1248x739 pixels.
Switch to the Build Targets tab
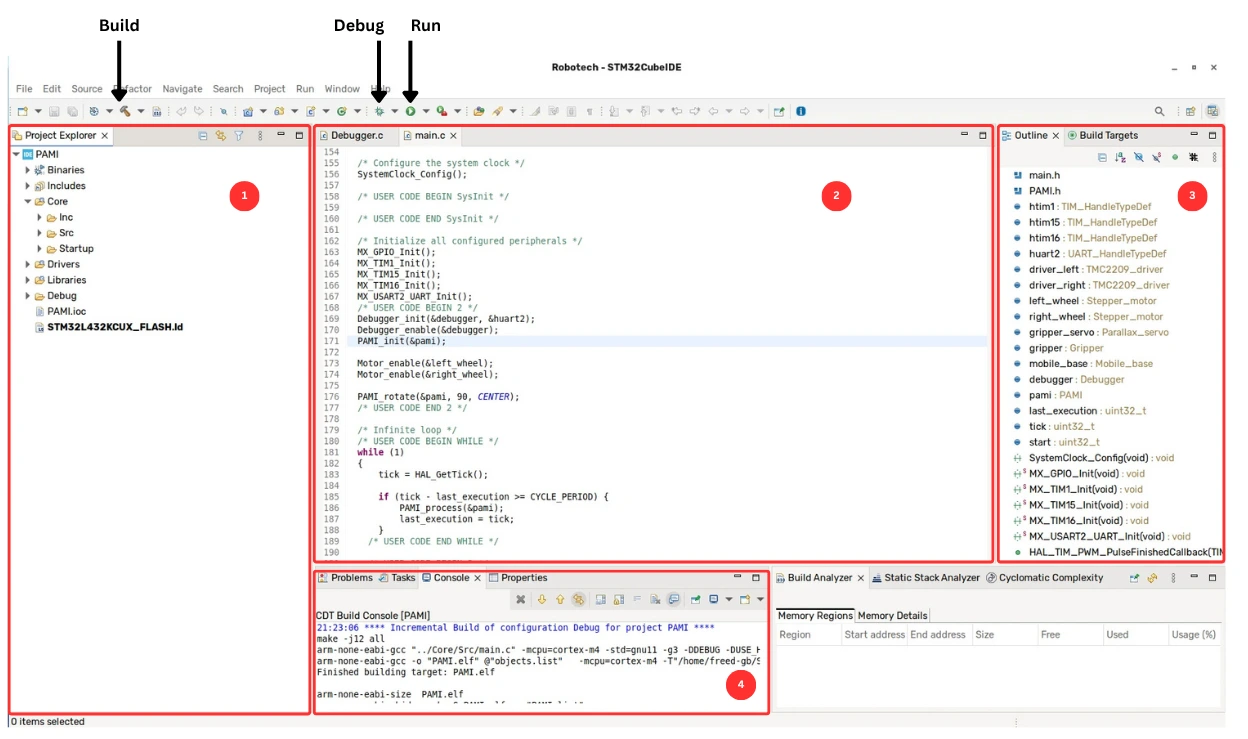[x=1102, y=135]
